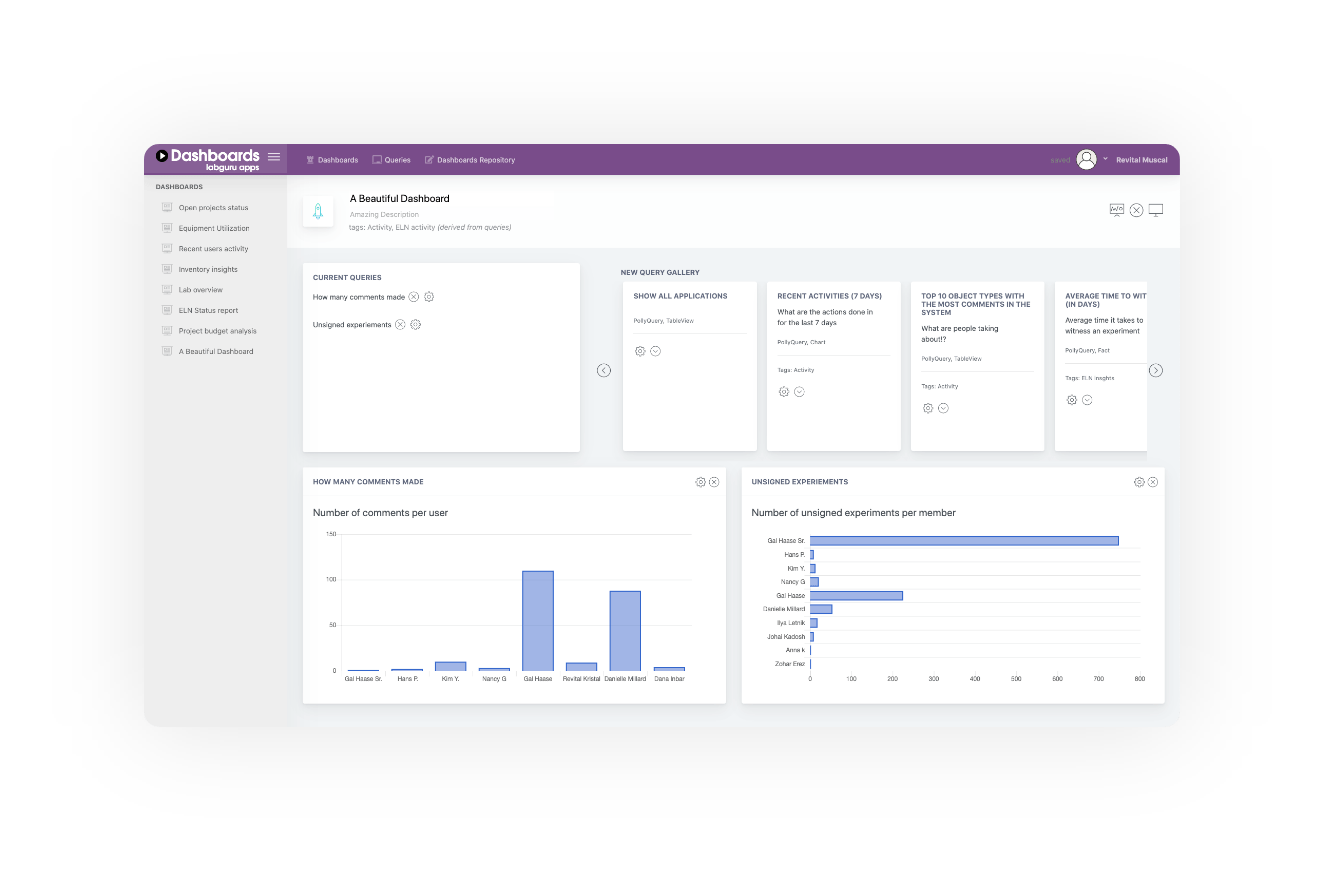
Task: Click the gear icon on the Recent Activities card
Action: (784, 392)
